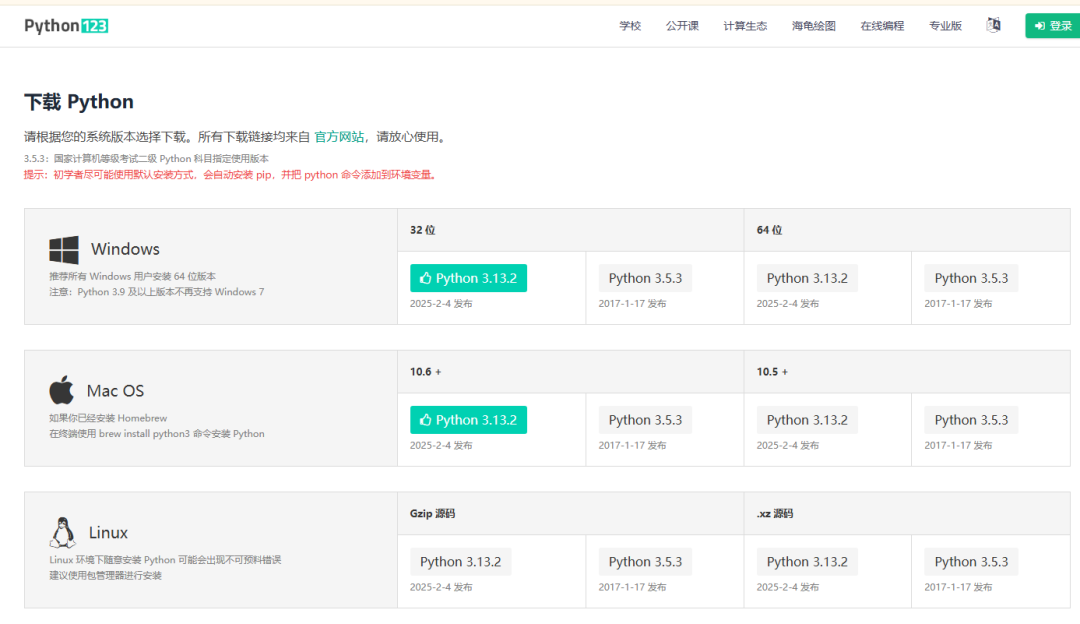Open the 计算生态 navigation item
The image size is (1080, 624).
tap(745, 26)
